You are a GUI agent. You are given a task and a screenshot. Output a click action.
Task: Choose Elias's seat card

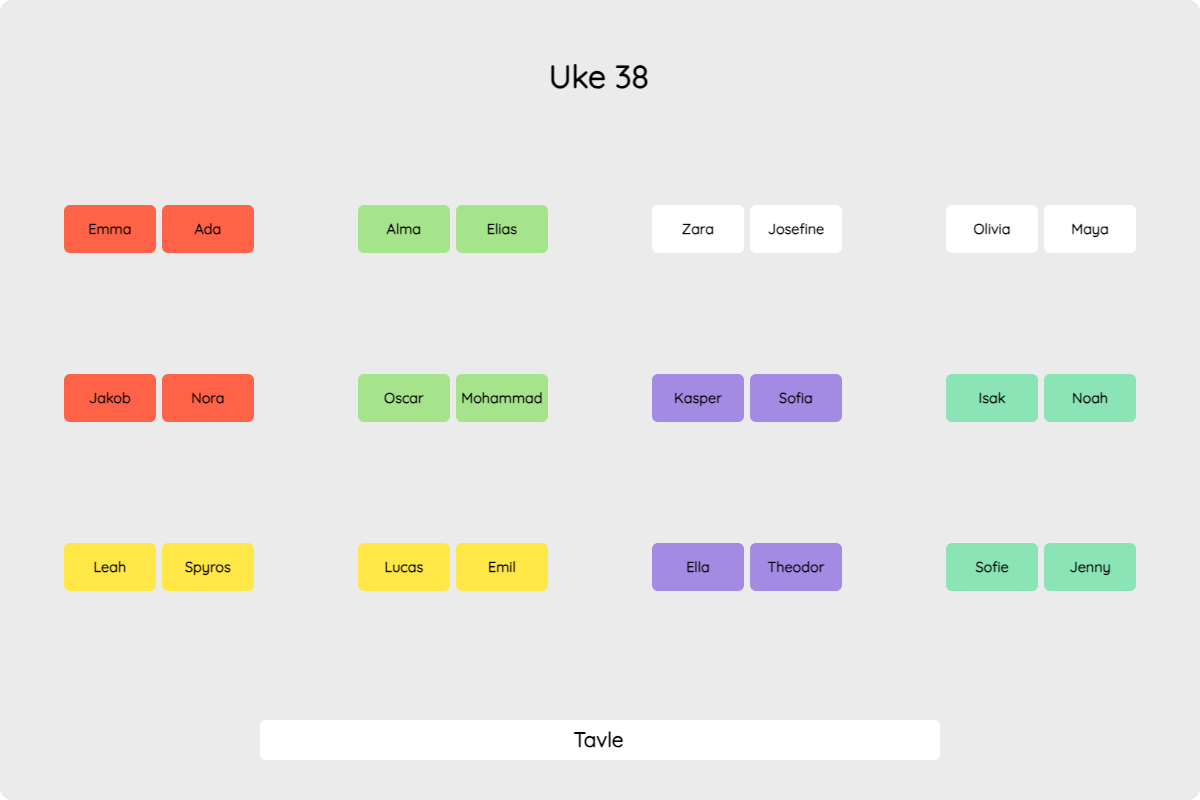(x=502, y=229)
